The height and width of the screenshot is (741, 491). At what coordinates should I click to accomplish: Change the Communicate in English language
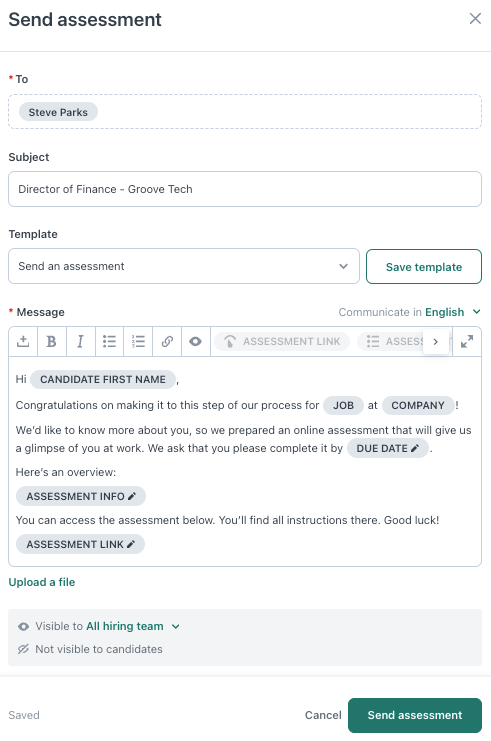point(452,312)
